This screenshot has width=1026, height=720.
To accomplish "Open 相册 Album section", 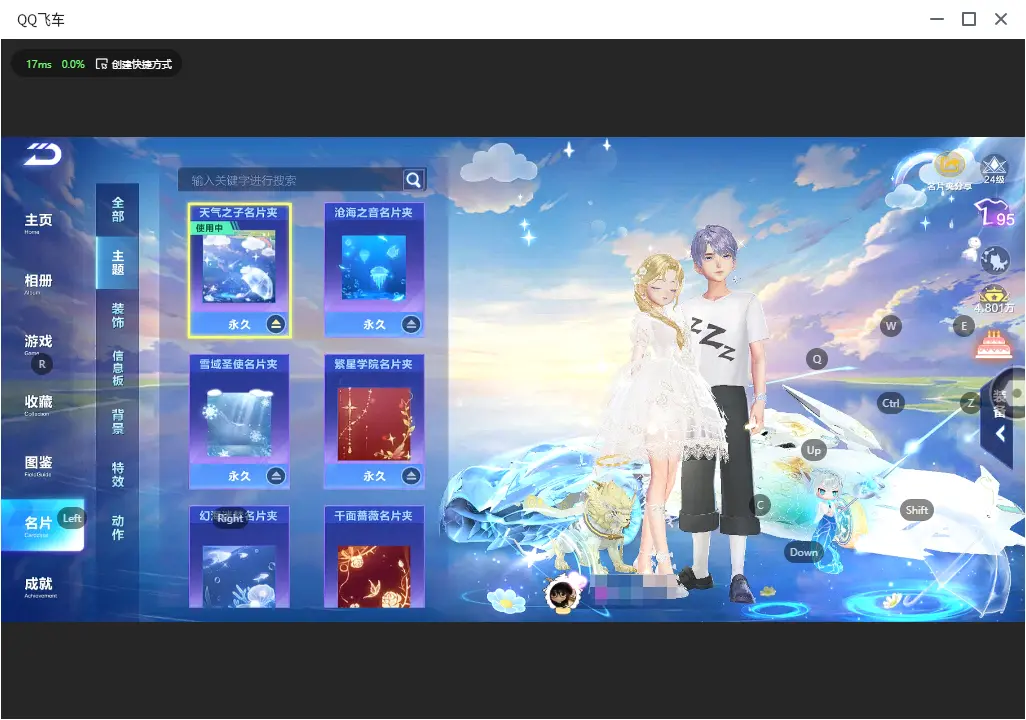I will pos(38,283).
